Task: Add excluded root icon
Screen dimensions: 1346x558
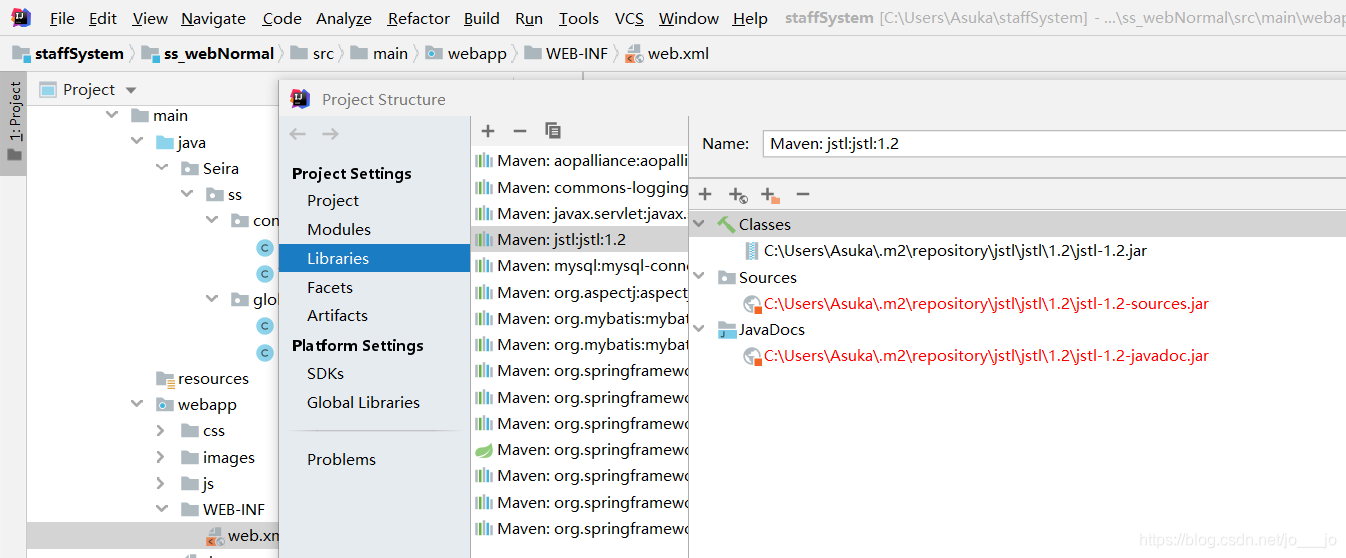Action: [x=770, y=195]
